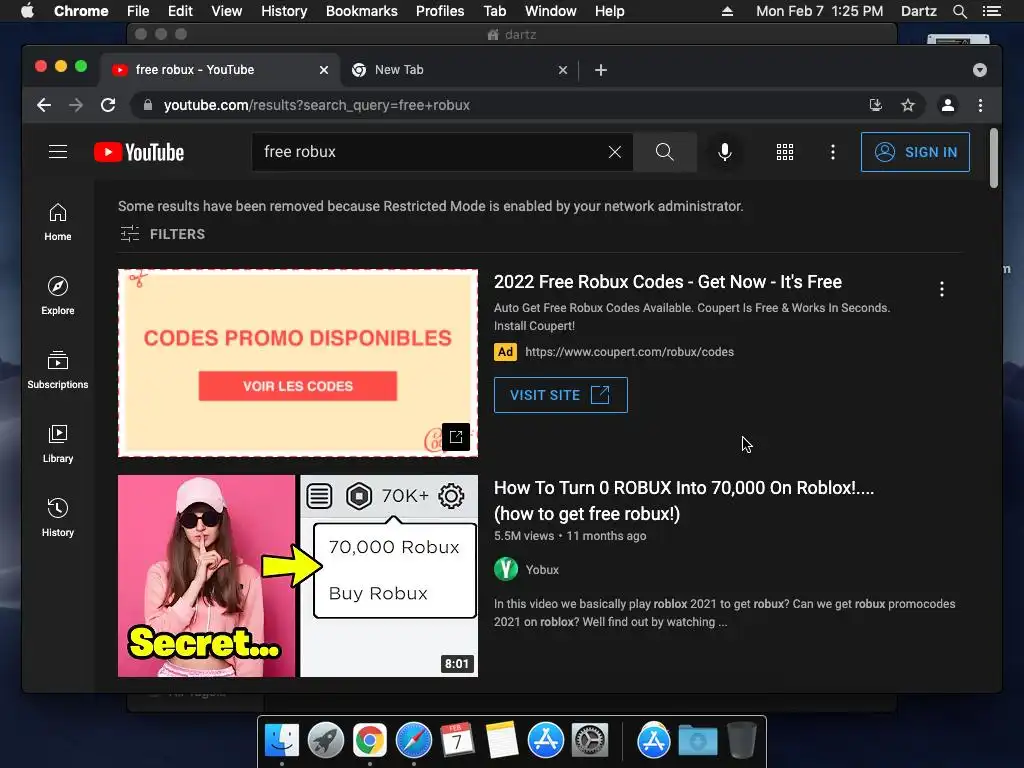Screen dimensions: 1024x768
Task: Open Notes from the Dock
Action: tap(502, 741)
